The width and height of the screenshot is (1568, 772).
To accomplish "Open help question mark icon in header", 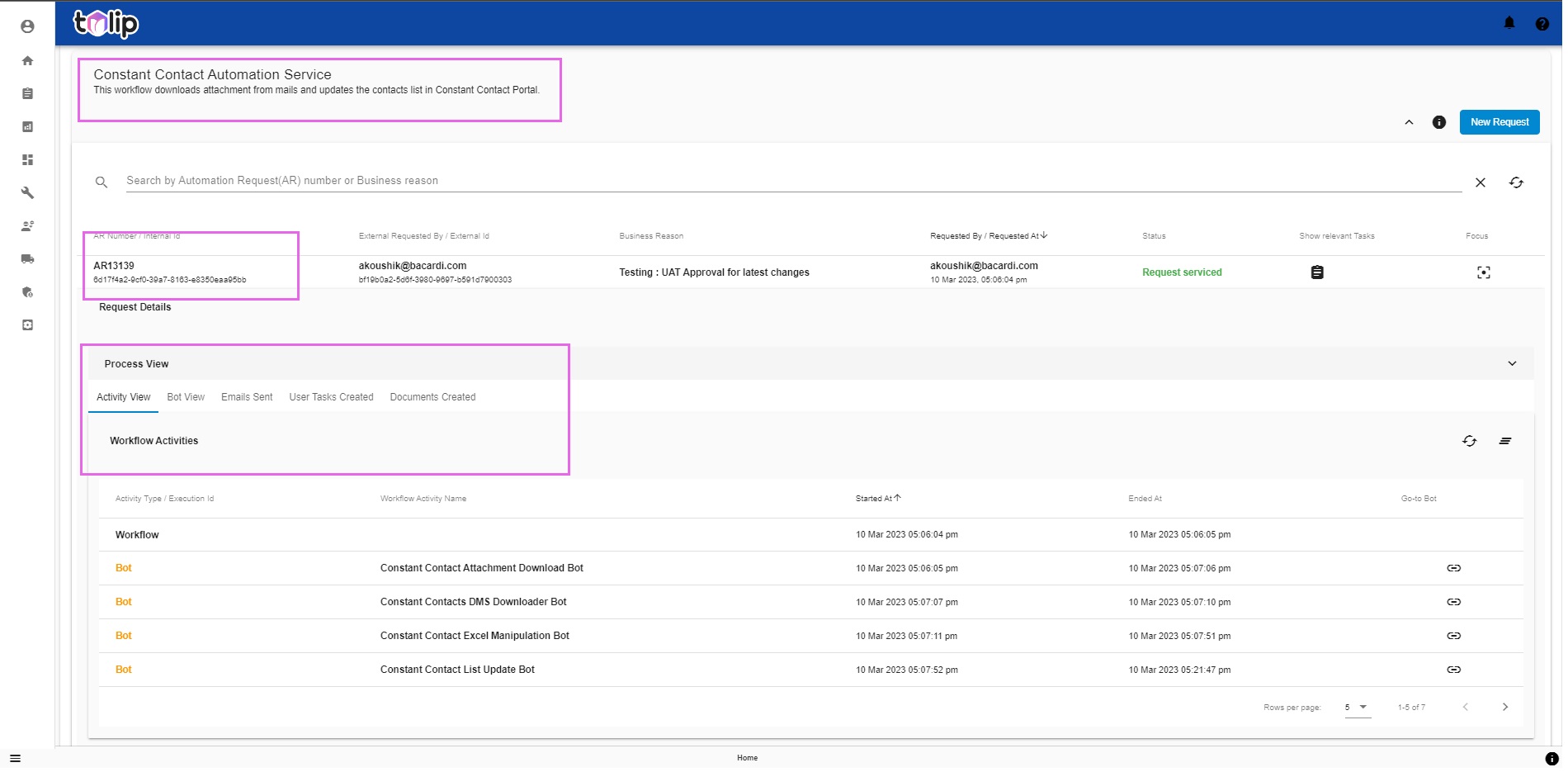I will (x=1542, y=24).
